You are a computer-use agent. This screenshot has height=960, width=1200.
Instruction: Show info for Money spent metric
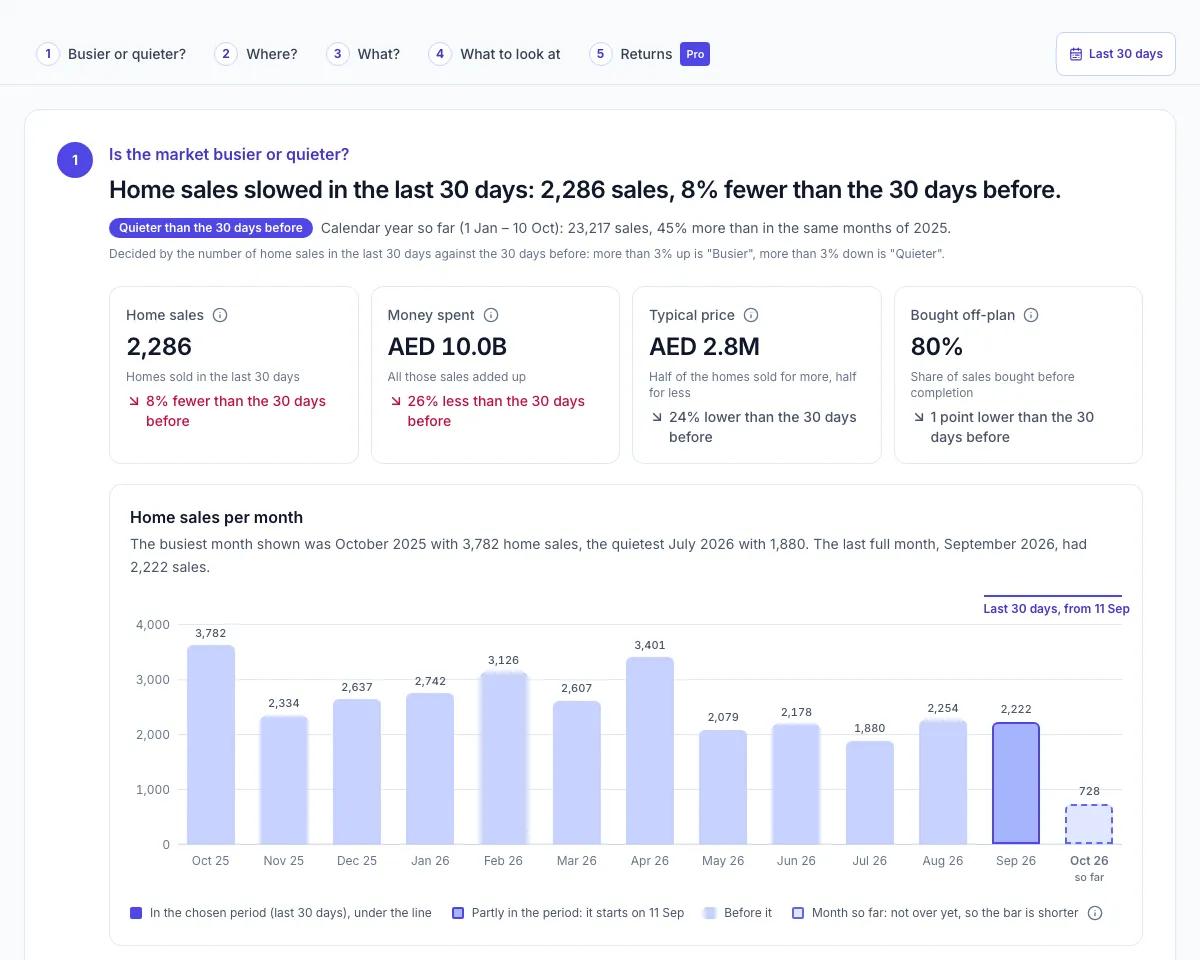point(491,315)
